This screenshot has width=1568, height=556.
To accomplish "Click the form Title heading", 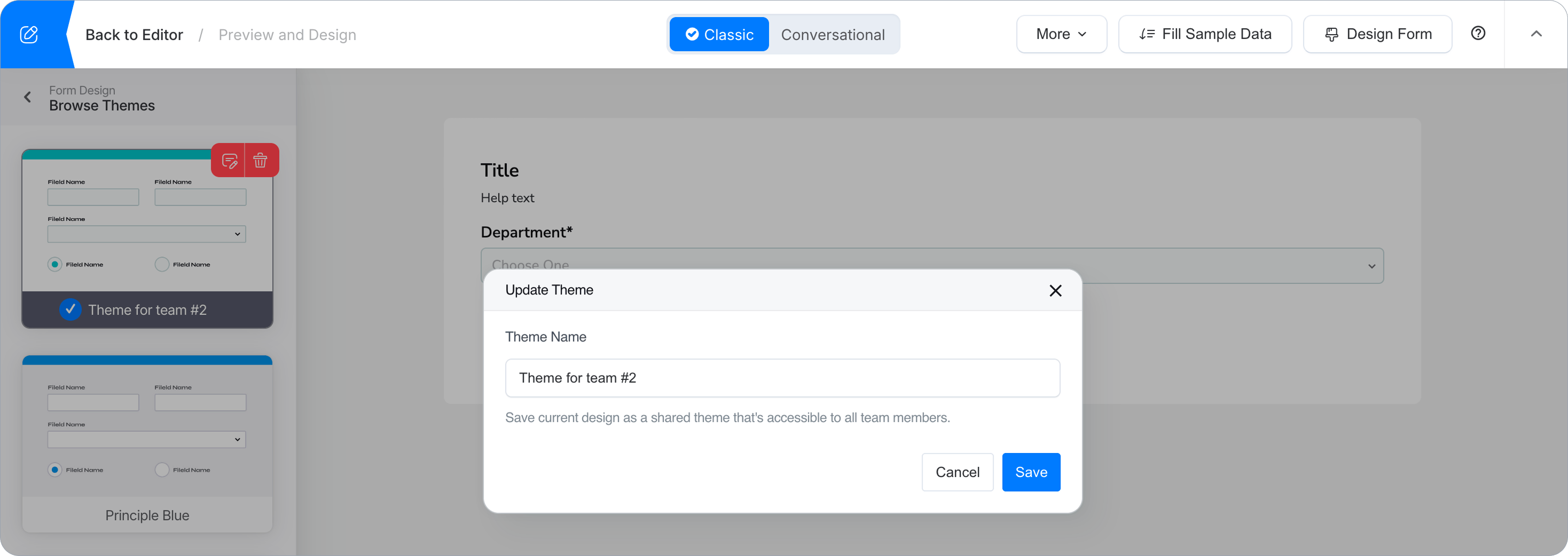I will click(500, 170).
